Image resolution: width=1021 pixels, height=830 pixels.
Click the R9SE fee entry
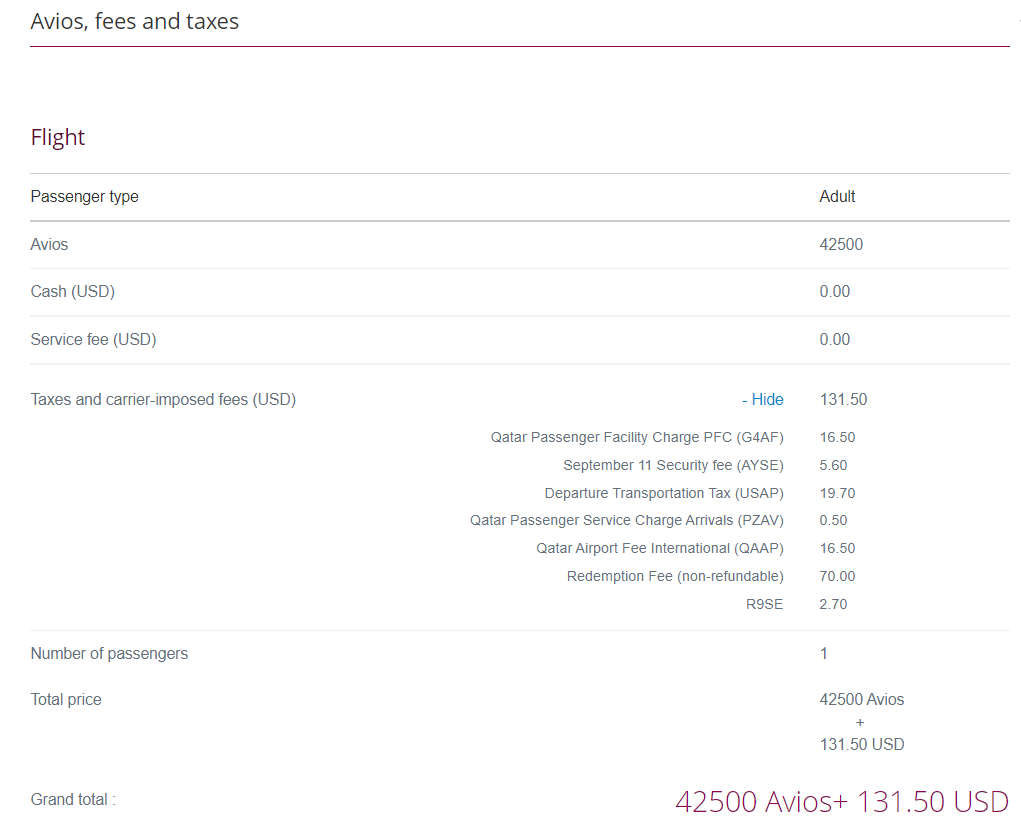[x=765, y=604]
